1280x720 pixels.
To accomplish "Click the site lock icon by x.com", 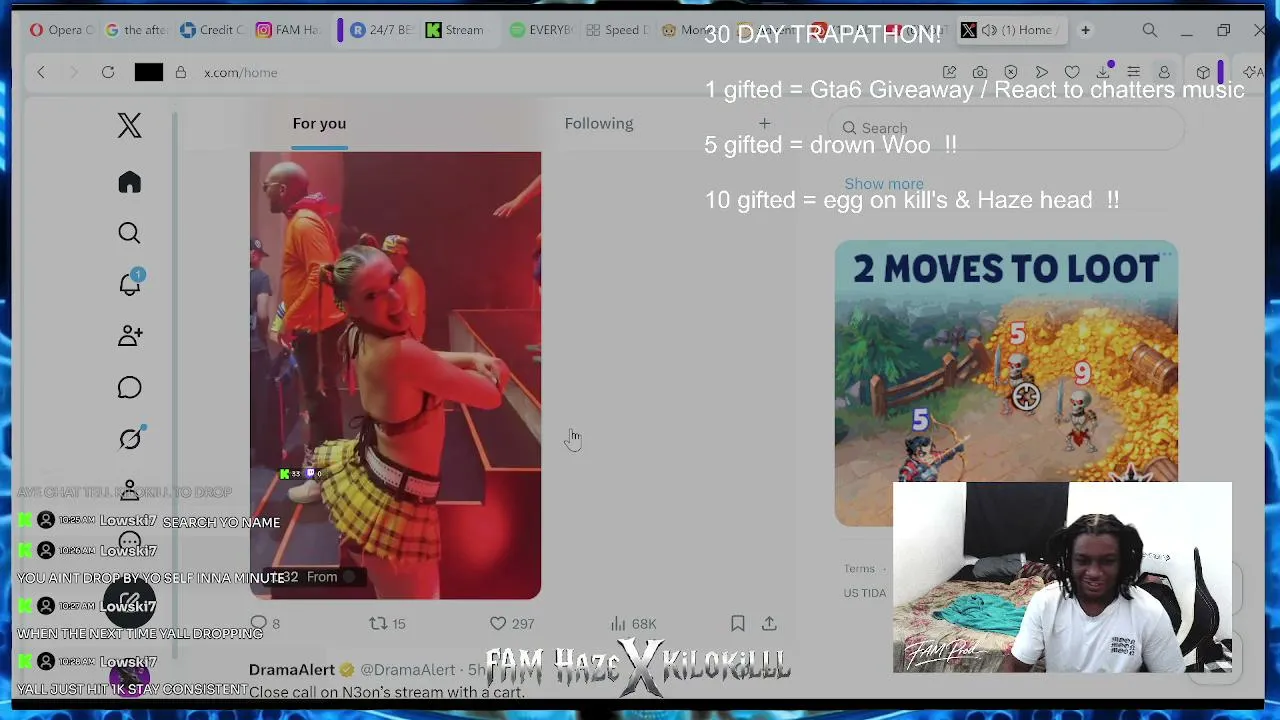I will click(x=181, y=72).
